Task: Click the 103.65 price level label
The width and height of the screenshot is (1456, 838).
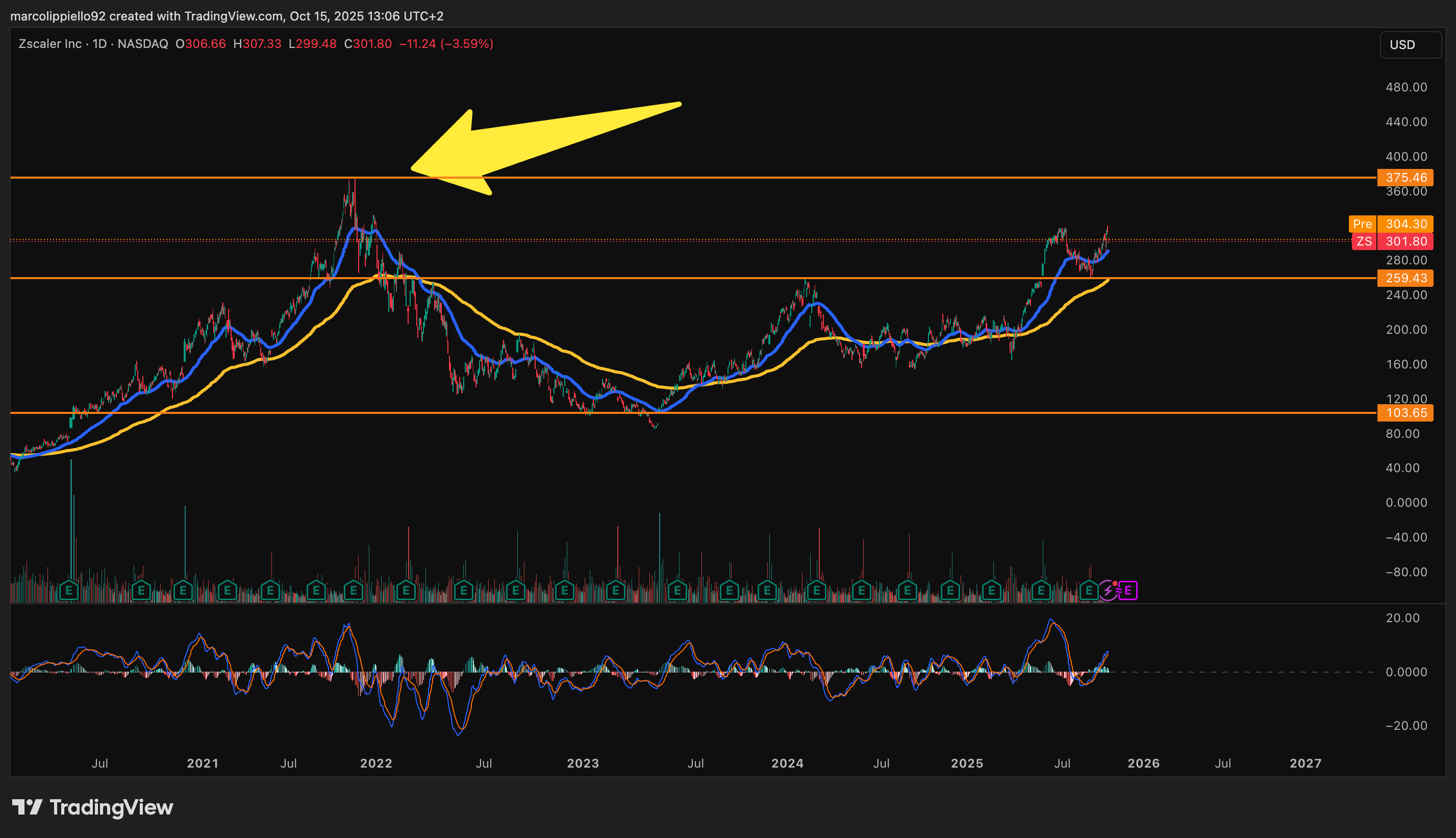Action: 1405,413
